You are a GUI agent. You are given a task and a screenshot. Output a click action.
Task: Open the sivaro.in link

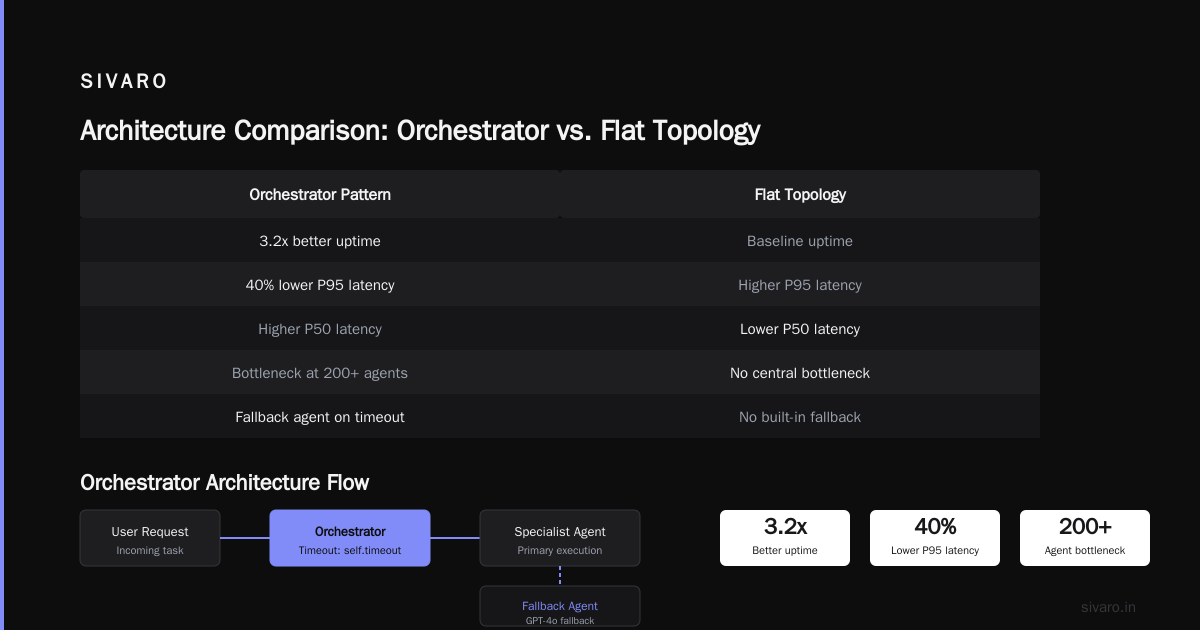pyautogui.click(x=1108, y=607)
